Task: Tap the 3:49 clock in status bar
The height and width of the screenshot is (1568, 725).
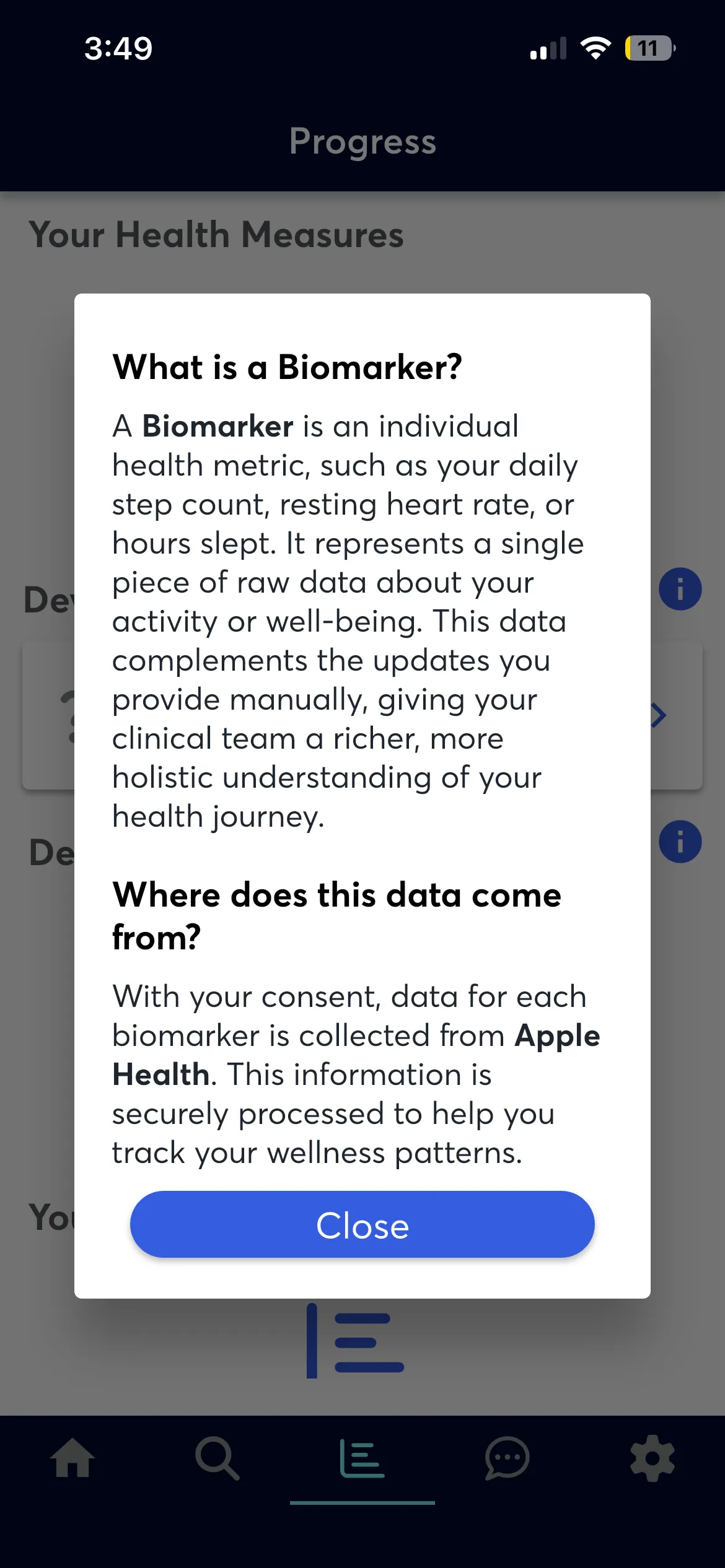Action: [118, 48]
